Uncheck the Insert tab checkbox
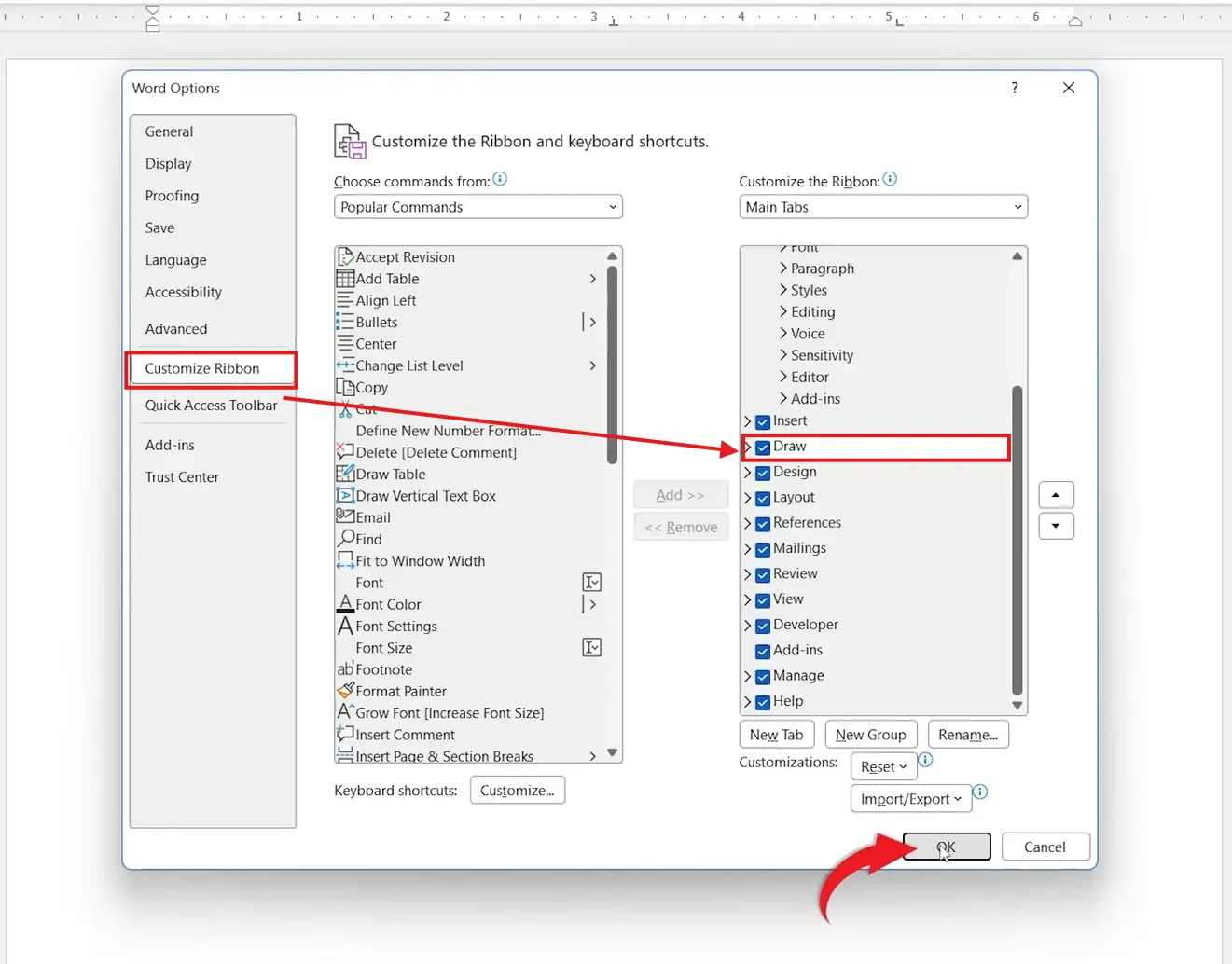Image resolution: width=1232 pixels, height=964 pixels. coord(763,421)
